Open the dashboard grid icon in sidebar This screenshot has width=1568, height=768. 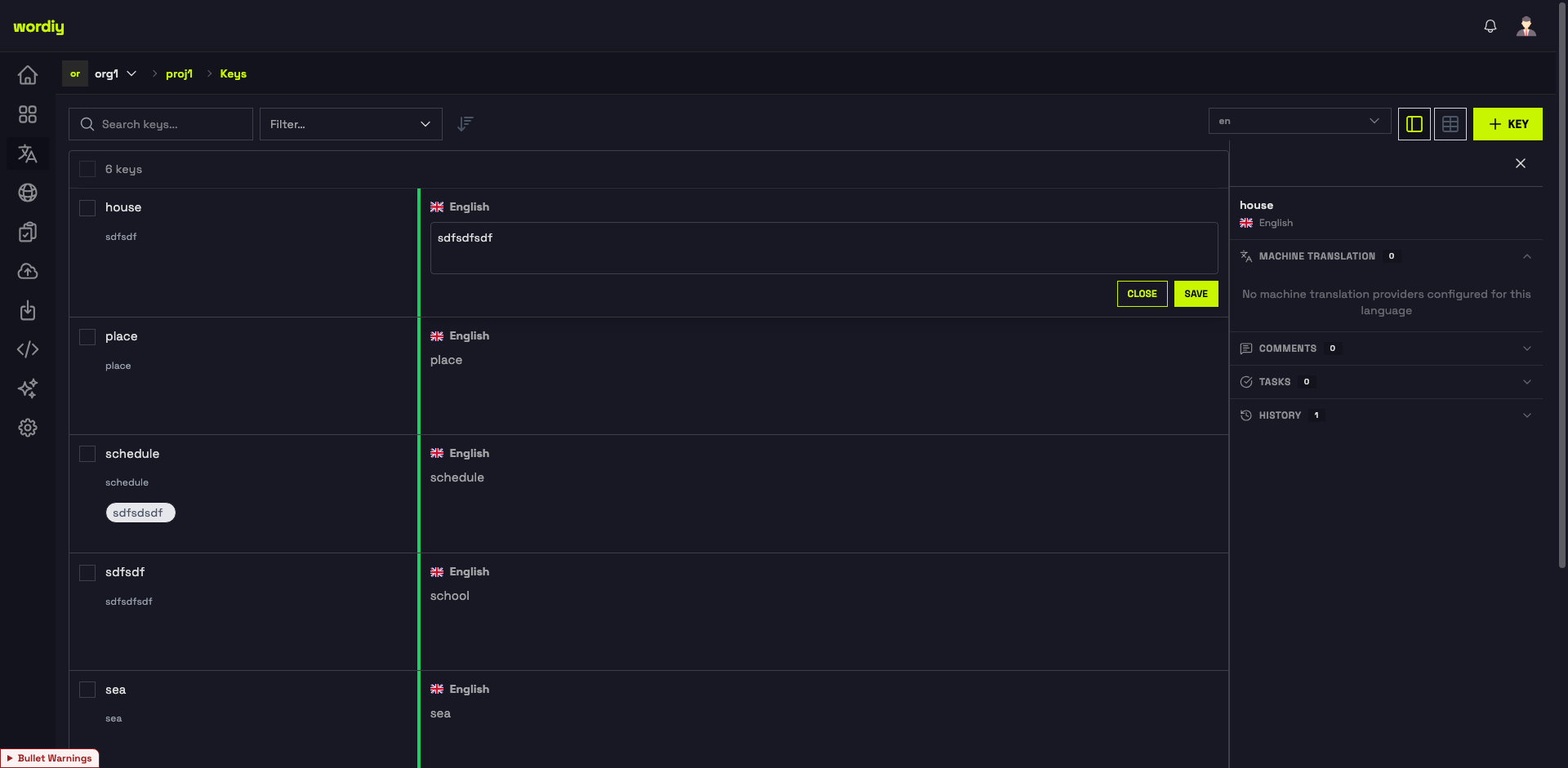(x=28, y=114)
